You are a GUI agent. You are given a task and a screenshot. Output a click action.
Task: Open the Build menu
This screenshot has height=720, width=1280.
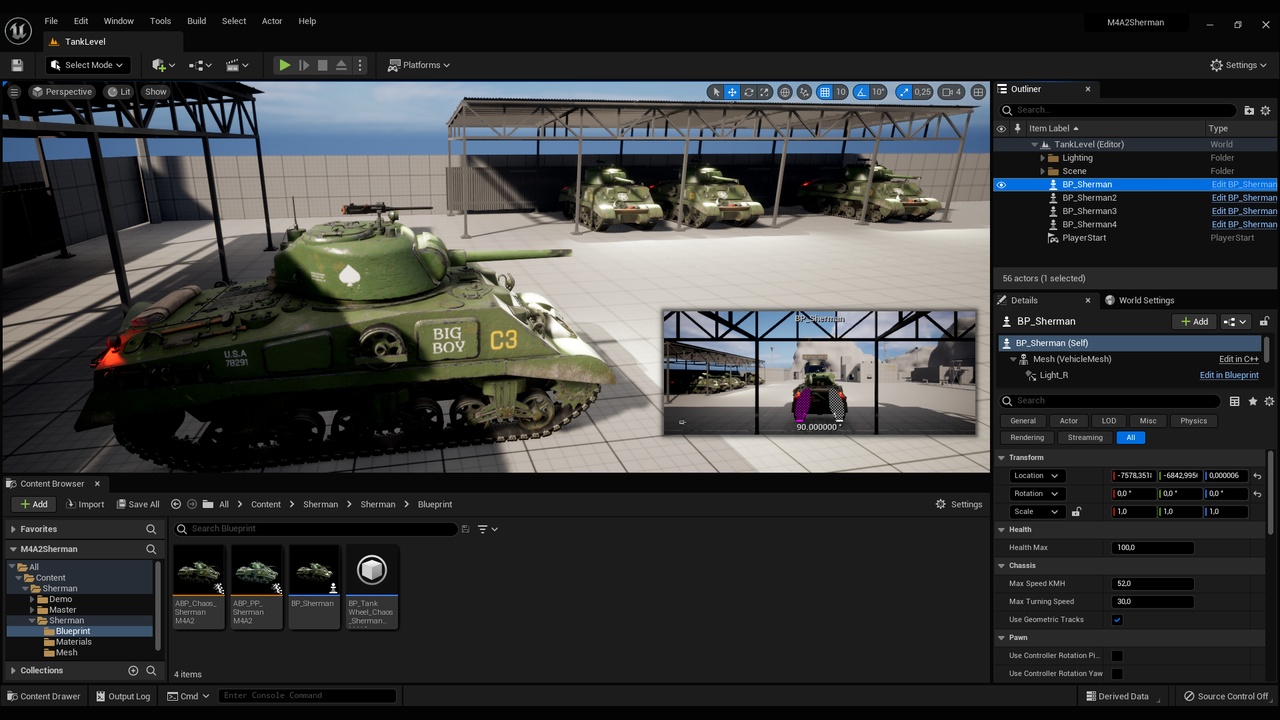[197, 21]
